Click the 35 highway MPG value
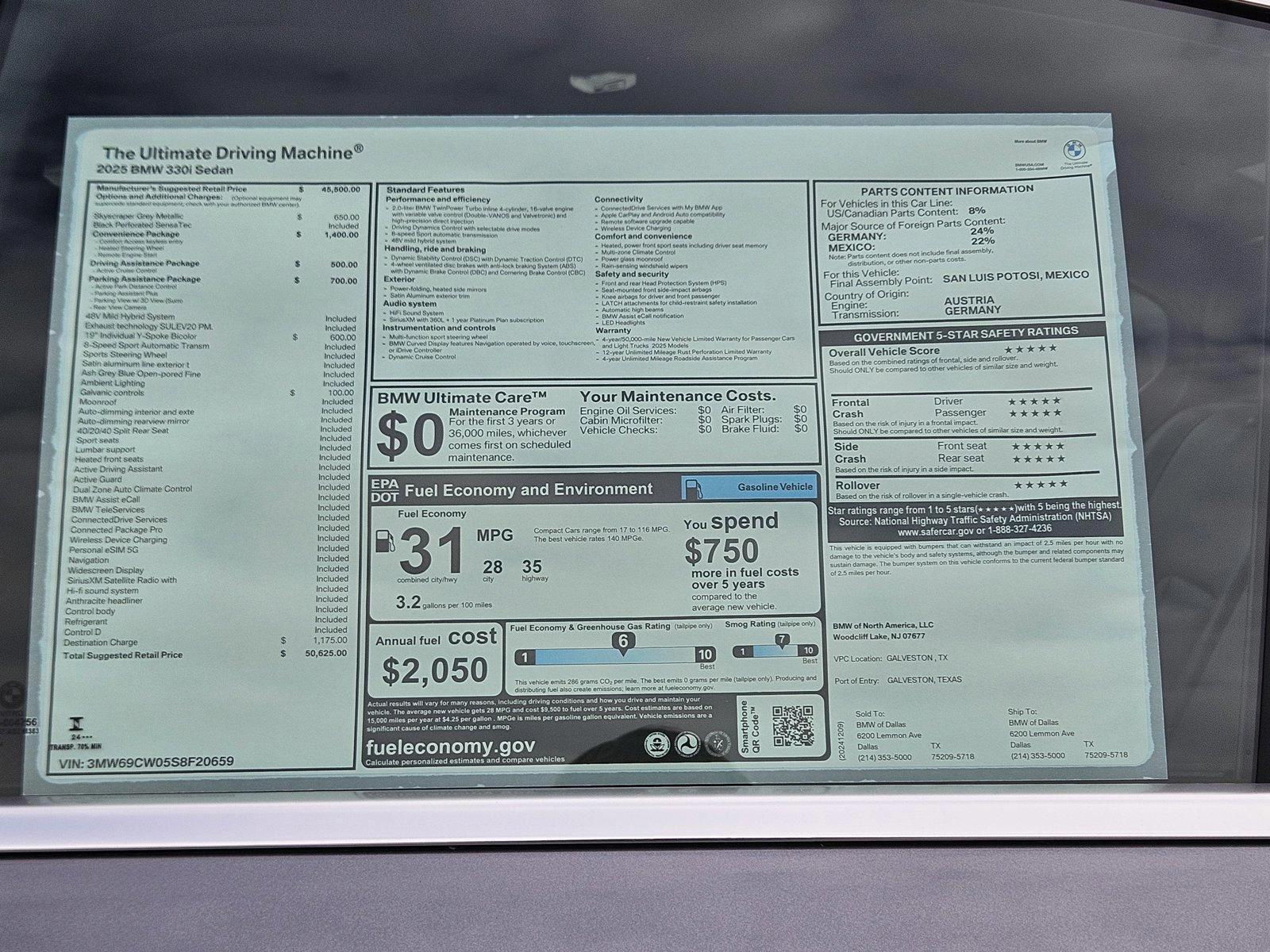1270x952 pixels. click(532, 566)
